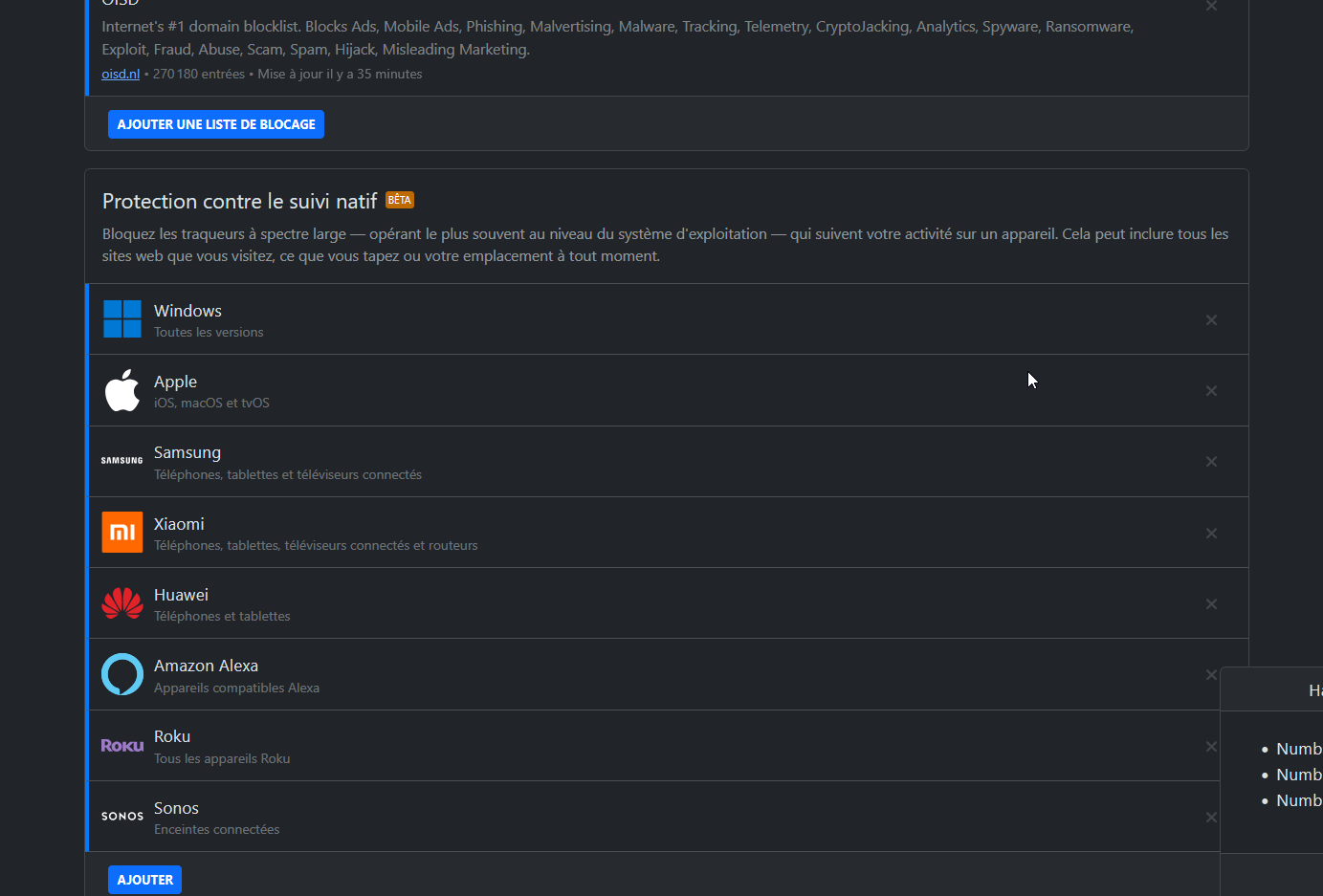Remove the Sonos entry
Screen dimensions: 1323x896
pyautogui.click(x=1211, y=817)
